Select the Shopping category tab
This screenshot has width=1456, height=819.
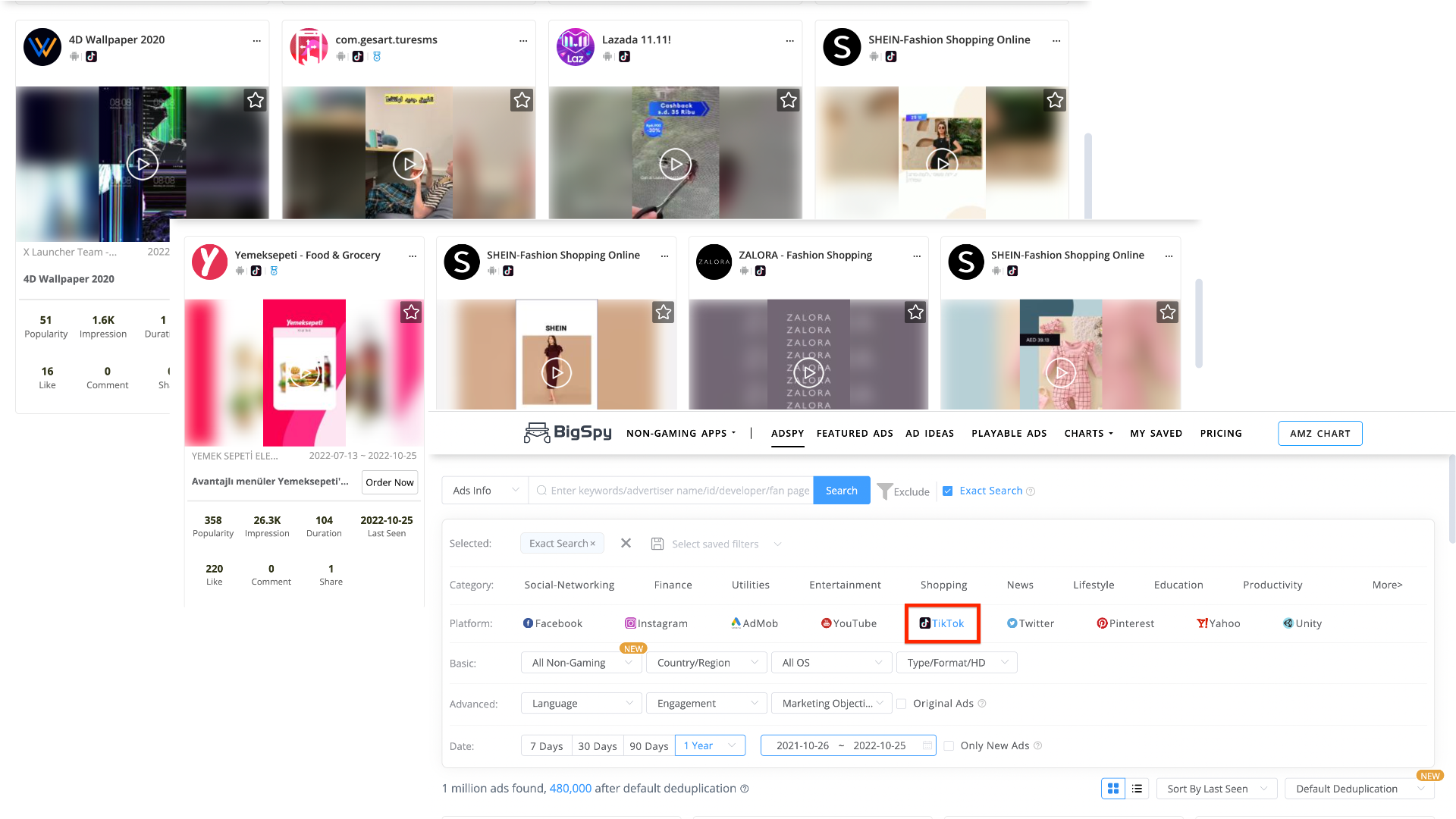[942, 584]
